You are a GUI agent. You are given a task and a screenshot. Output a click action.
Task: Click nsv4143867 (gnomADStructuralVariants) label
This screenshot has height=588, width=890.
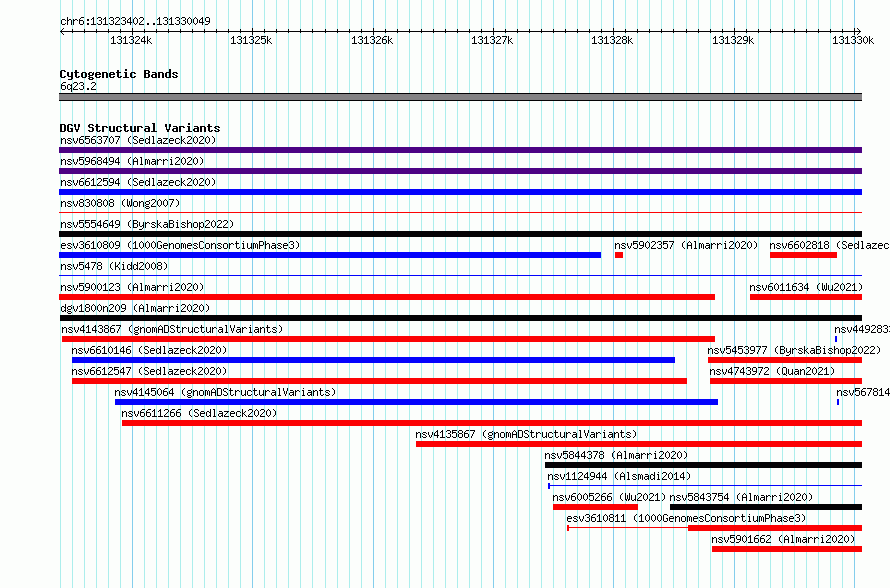pos(172,329)
